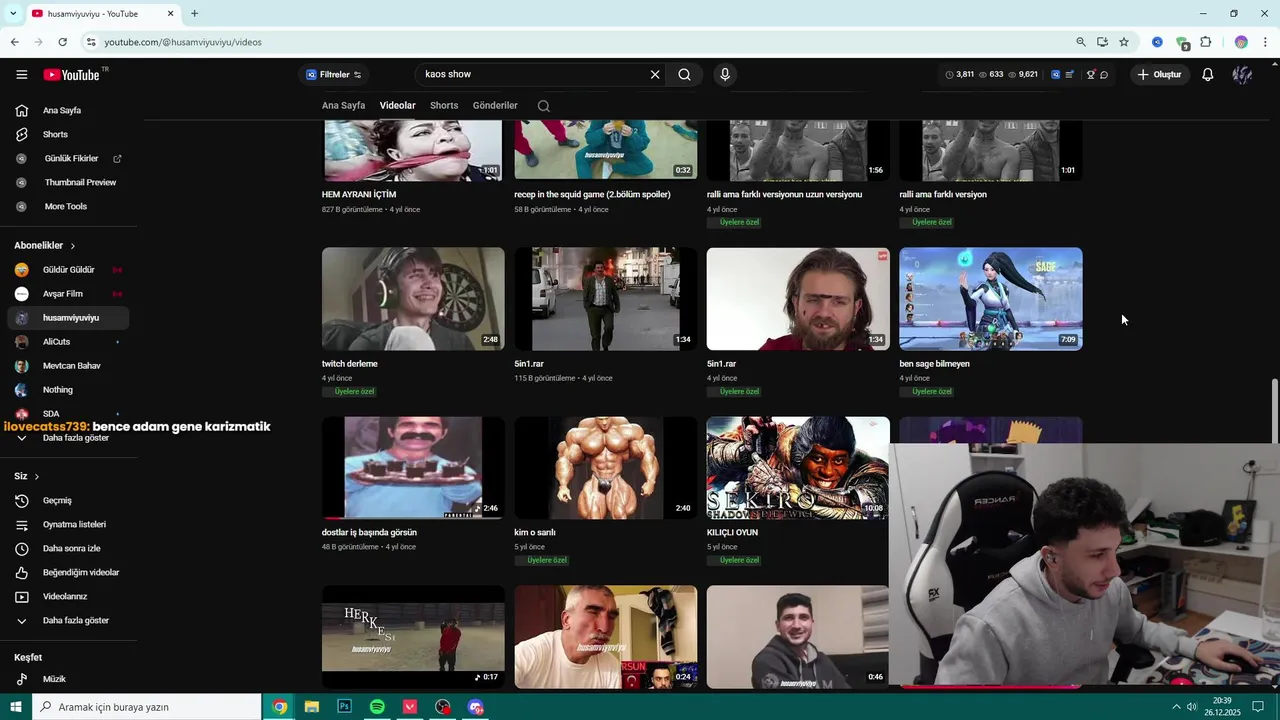
Task: Open the list icon next to vidIQ
Action: (1069, 75)
